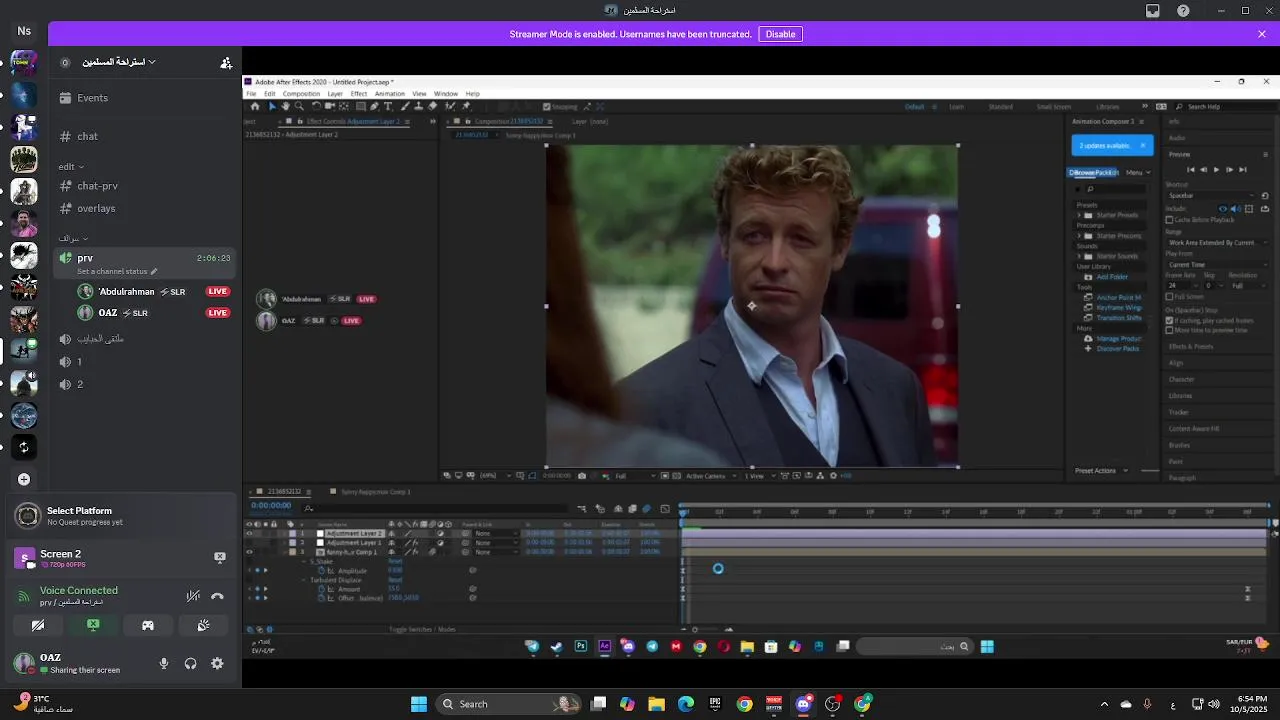The height and width of the screenshot is (720, 1280).
Task: Open the Shortcut Spacebar dropdown
Action: coord(1213,196)
